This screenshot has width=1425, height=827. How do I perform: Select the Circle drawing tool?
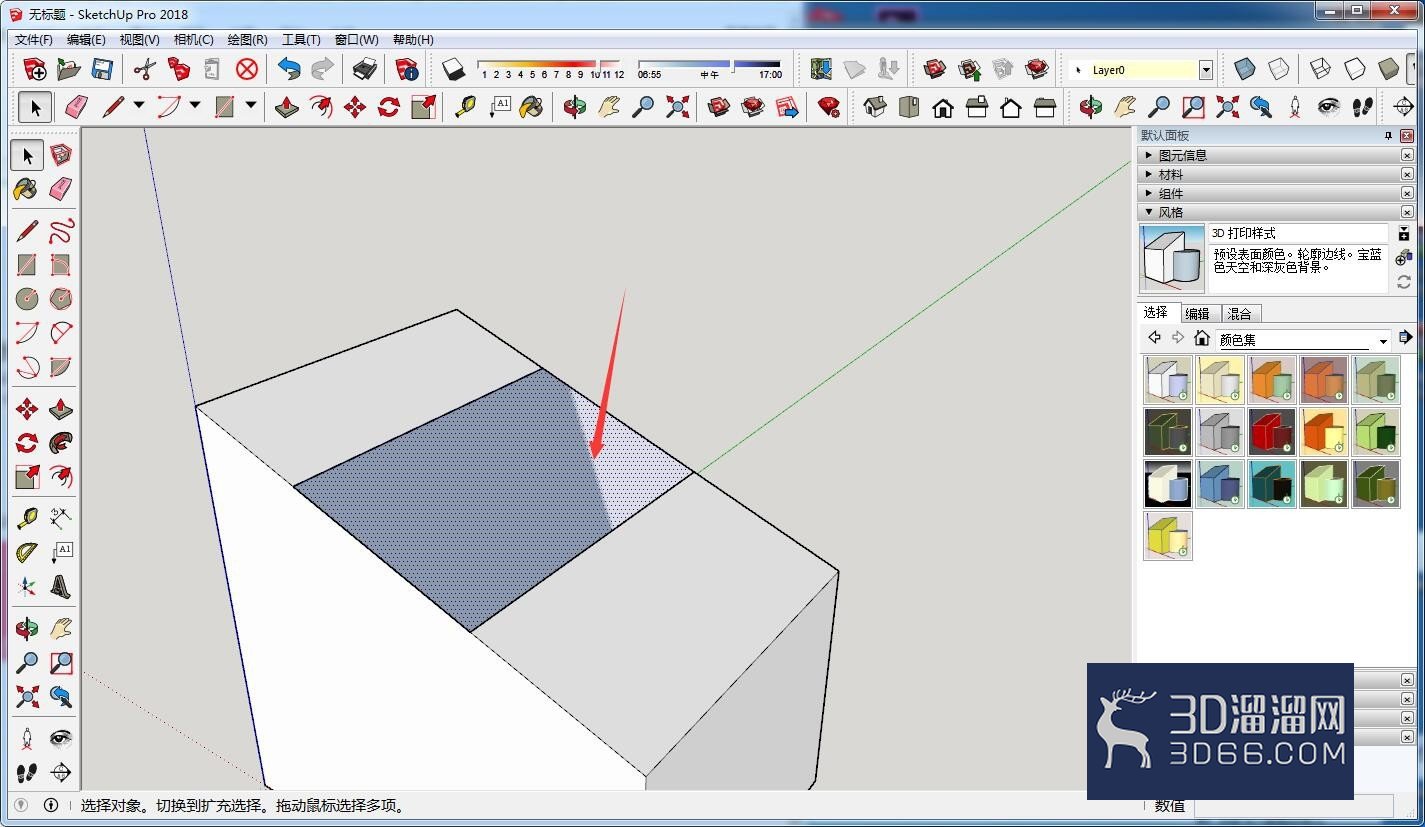pyautogui.click(x=27, y=298)
